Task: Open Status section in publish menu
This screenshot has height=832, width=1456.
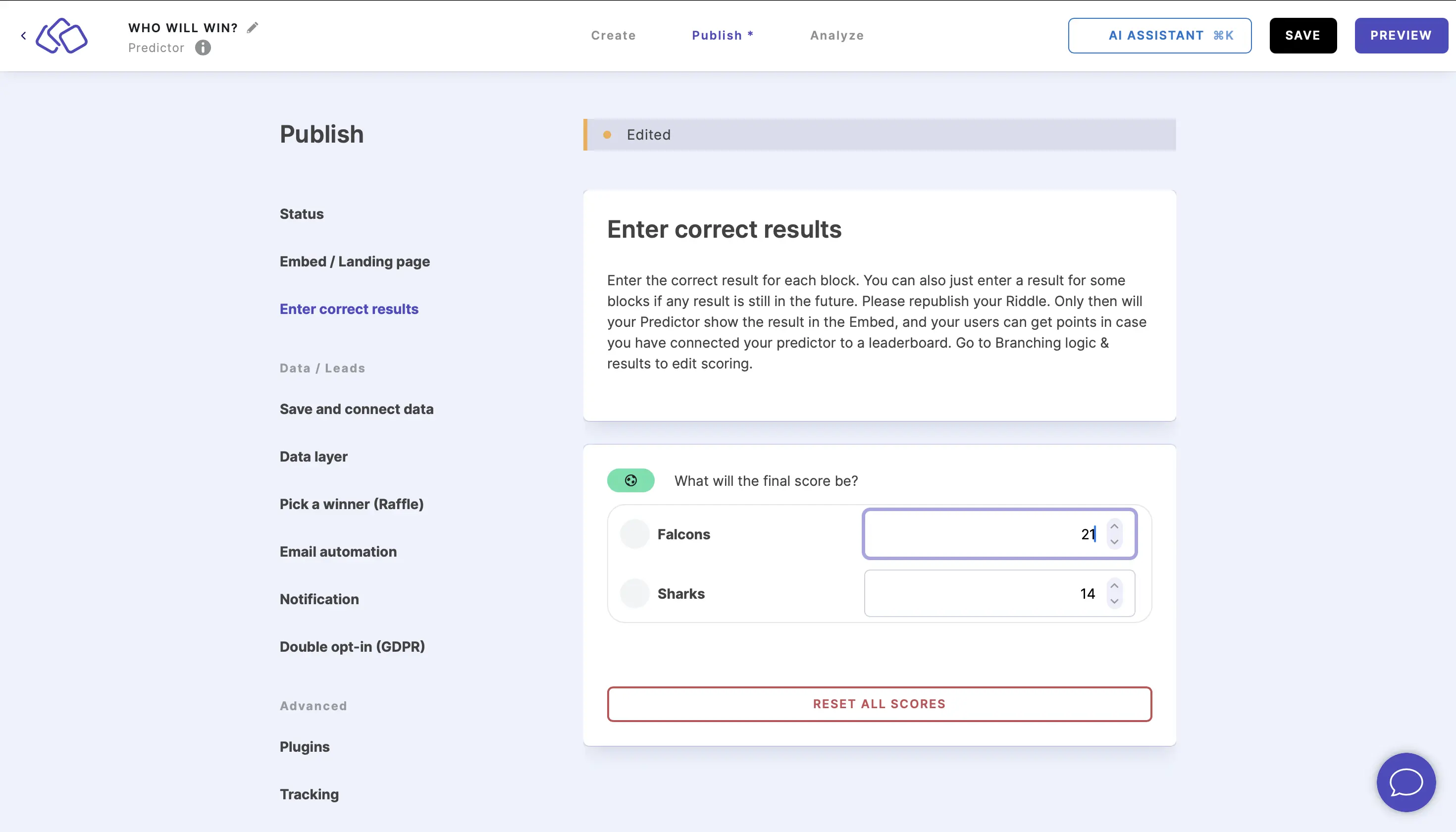Action: tap(302, 213)
